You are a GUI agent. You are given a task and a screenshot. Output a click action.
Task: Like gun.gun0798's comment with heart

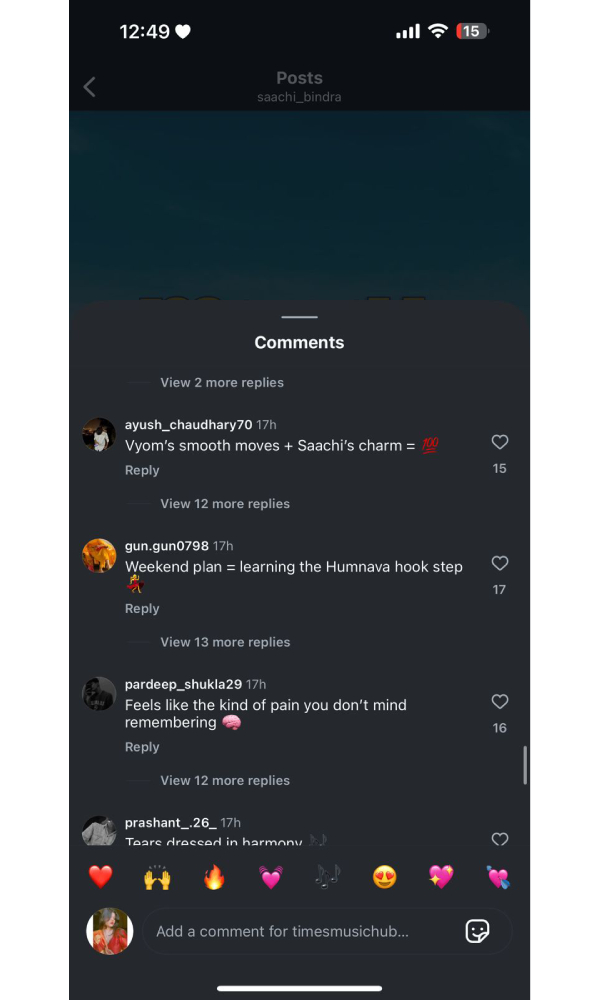[x=499, y=563]
